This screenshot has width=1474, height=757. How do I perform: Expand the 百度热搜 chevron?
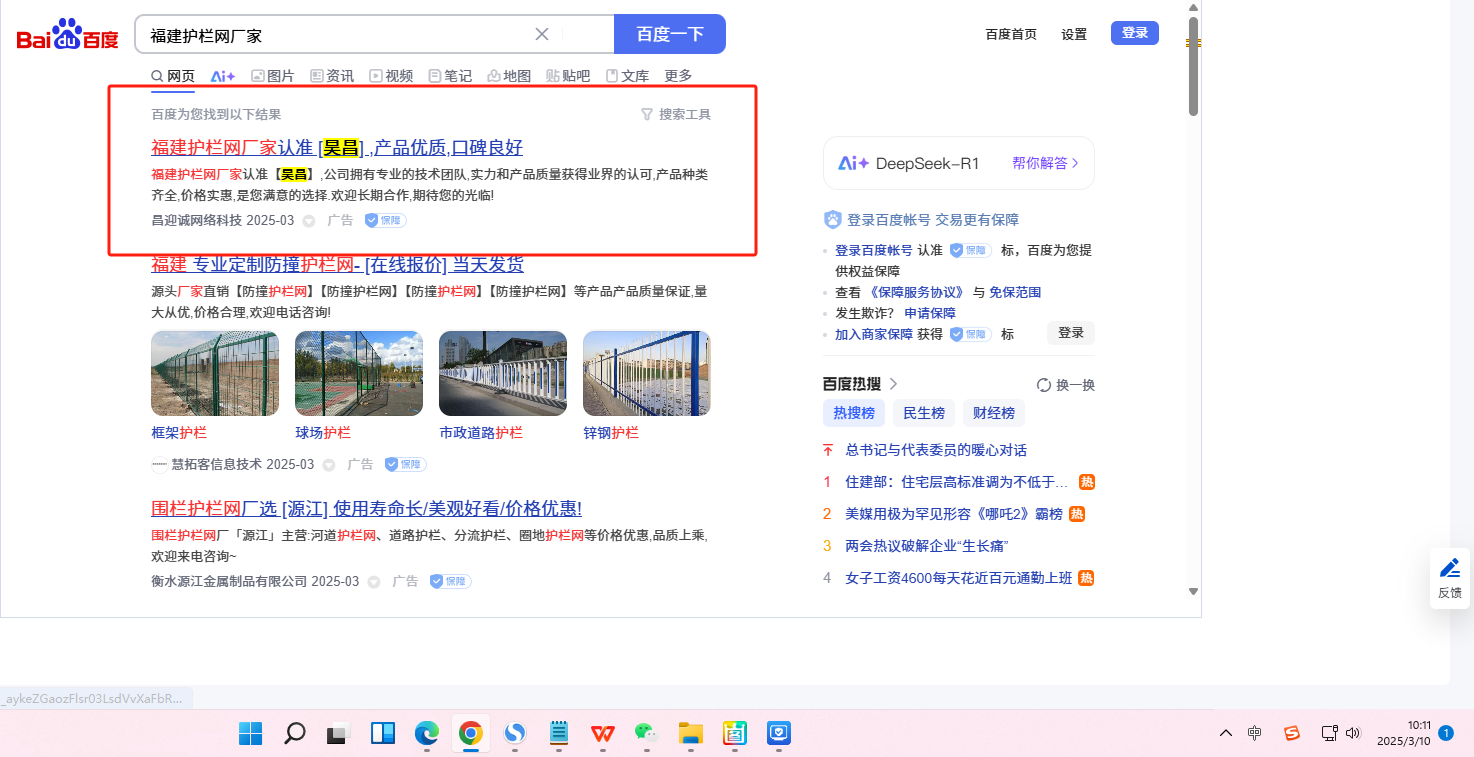[x=894, y=384]
